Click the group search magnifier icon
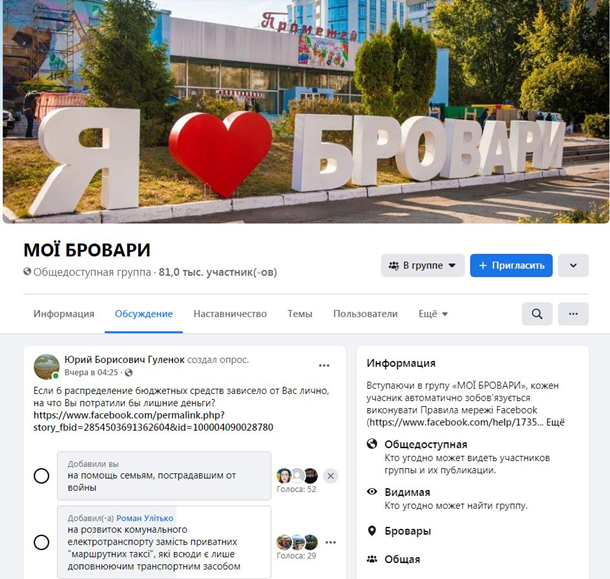 pyautogui.click(x=537, y=314)
